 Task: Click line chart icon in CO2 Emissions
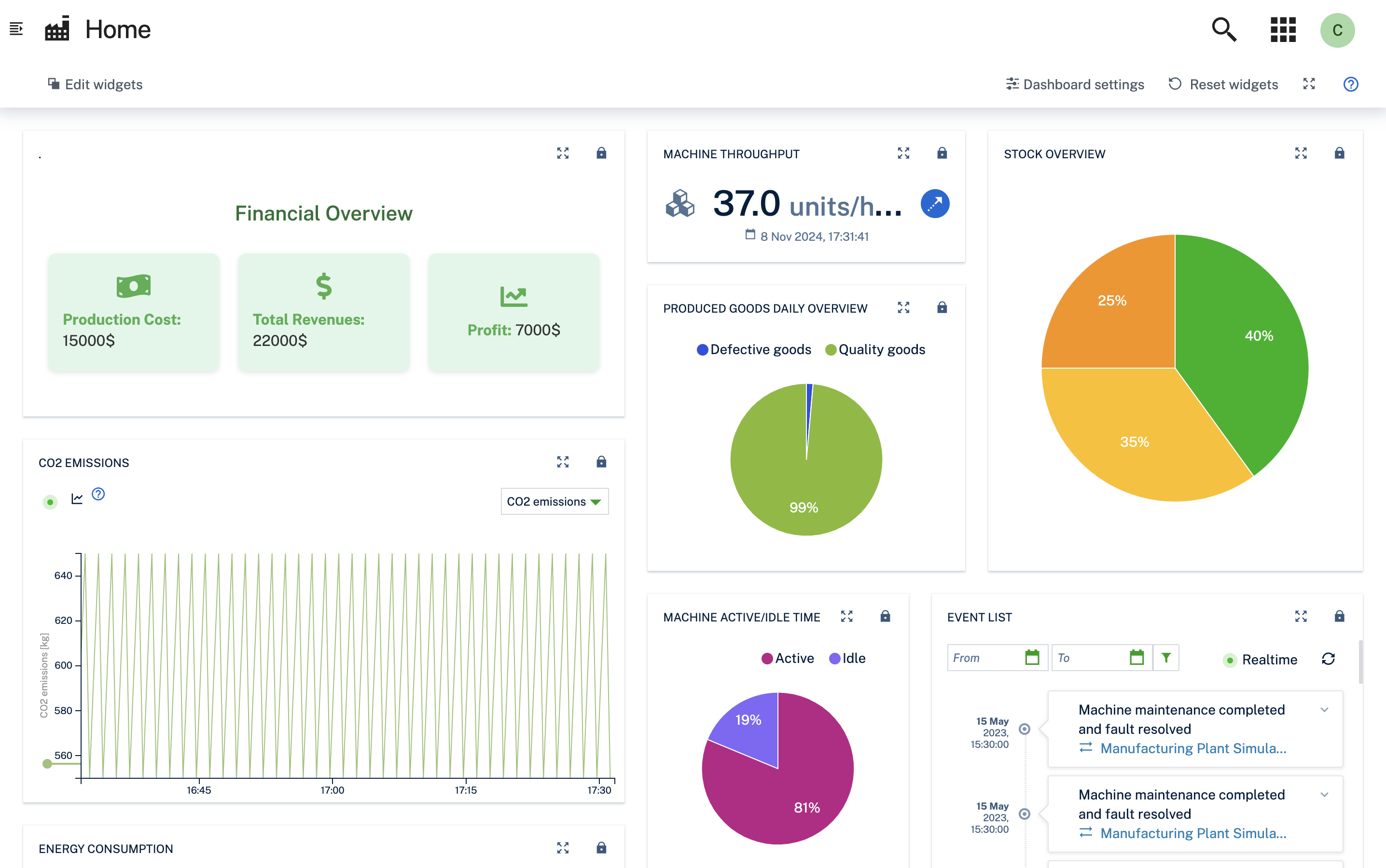click(77, 498)
